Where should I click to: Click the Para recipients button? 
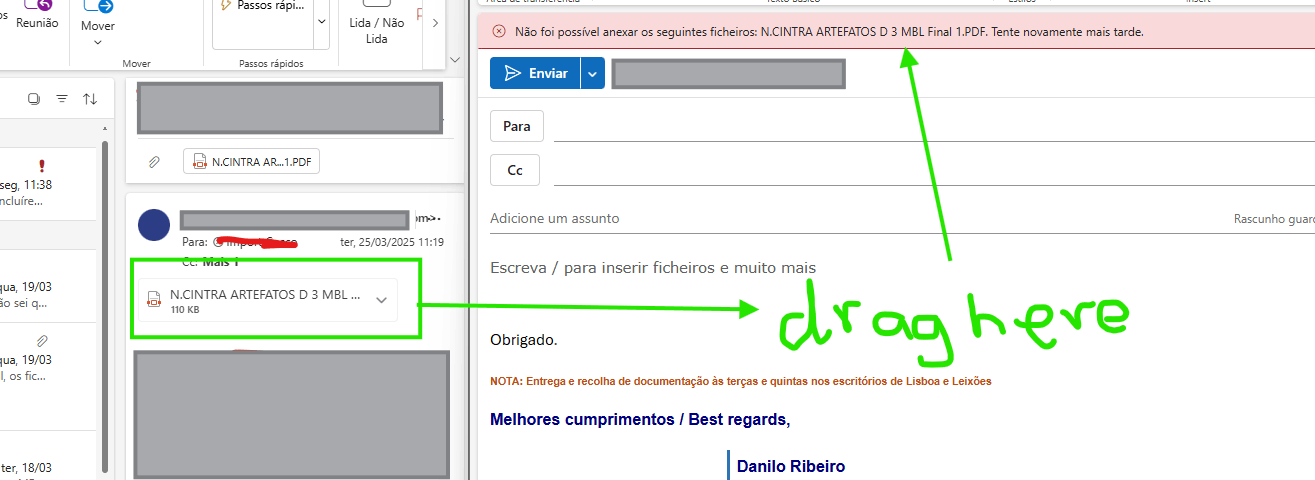[x=517, y=126]
